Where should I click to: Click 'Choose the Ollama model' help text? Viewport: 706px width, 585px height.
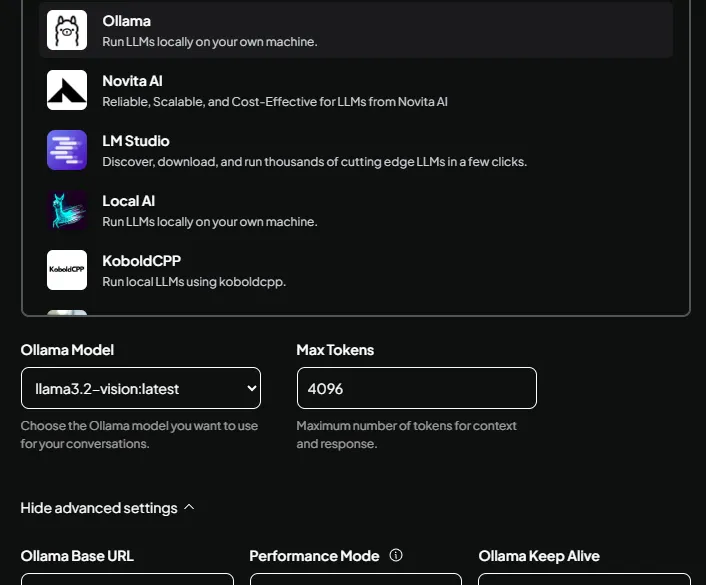140,435
